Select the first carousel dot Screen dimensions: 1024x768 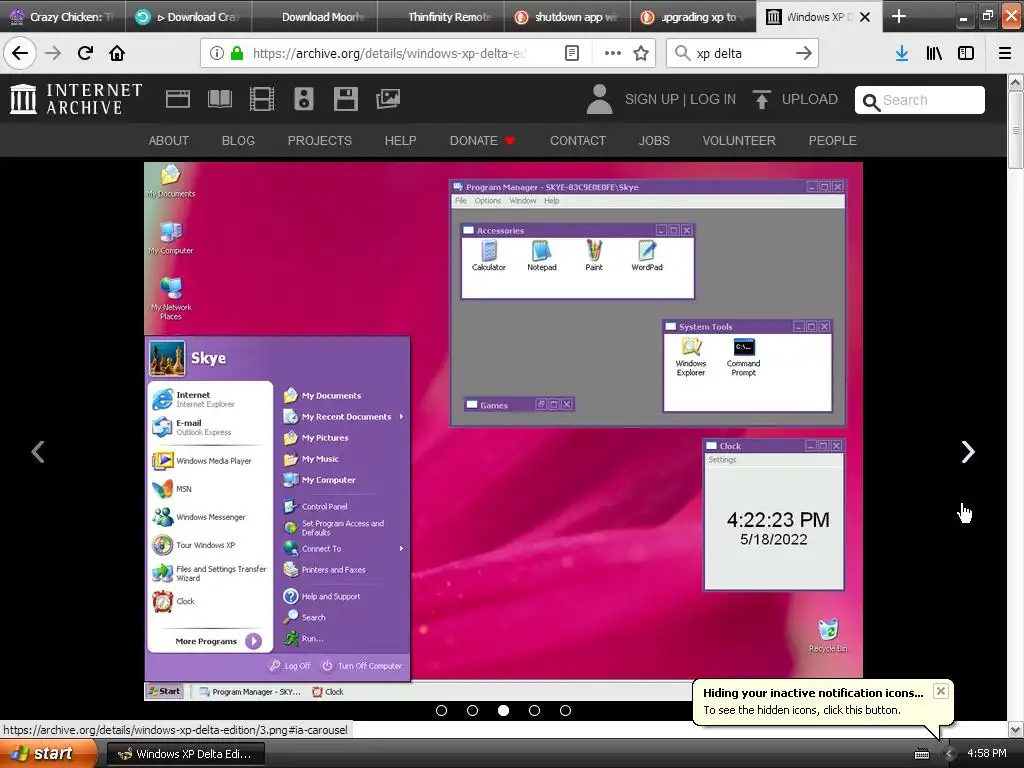coord(441,711)
